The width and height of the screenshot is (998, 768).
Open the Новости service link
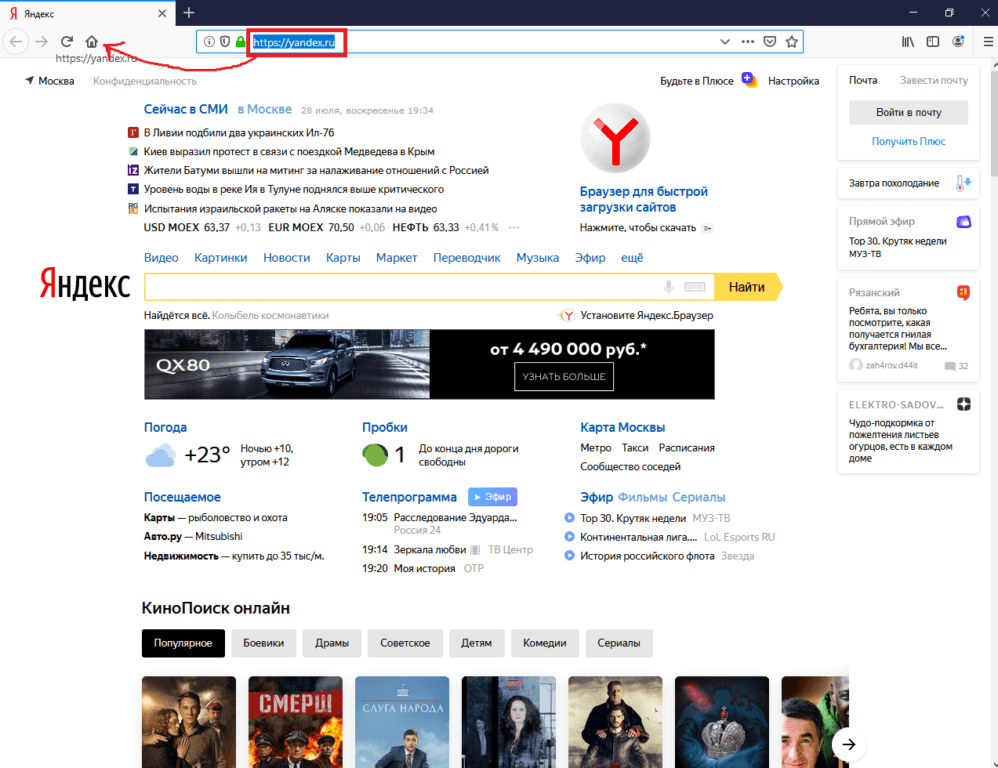pyautogui.click(x=286, y=258)
